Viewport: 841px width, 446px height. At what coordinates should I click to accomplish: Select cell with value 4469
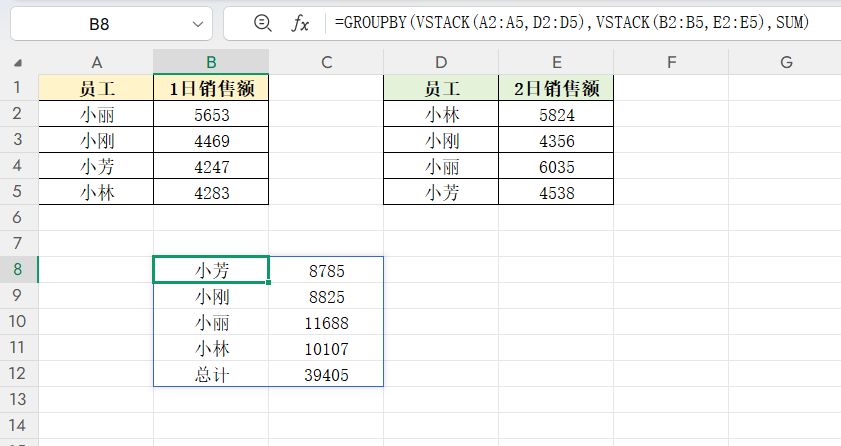(211, 140)
